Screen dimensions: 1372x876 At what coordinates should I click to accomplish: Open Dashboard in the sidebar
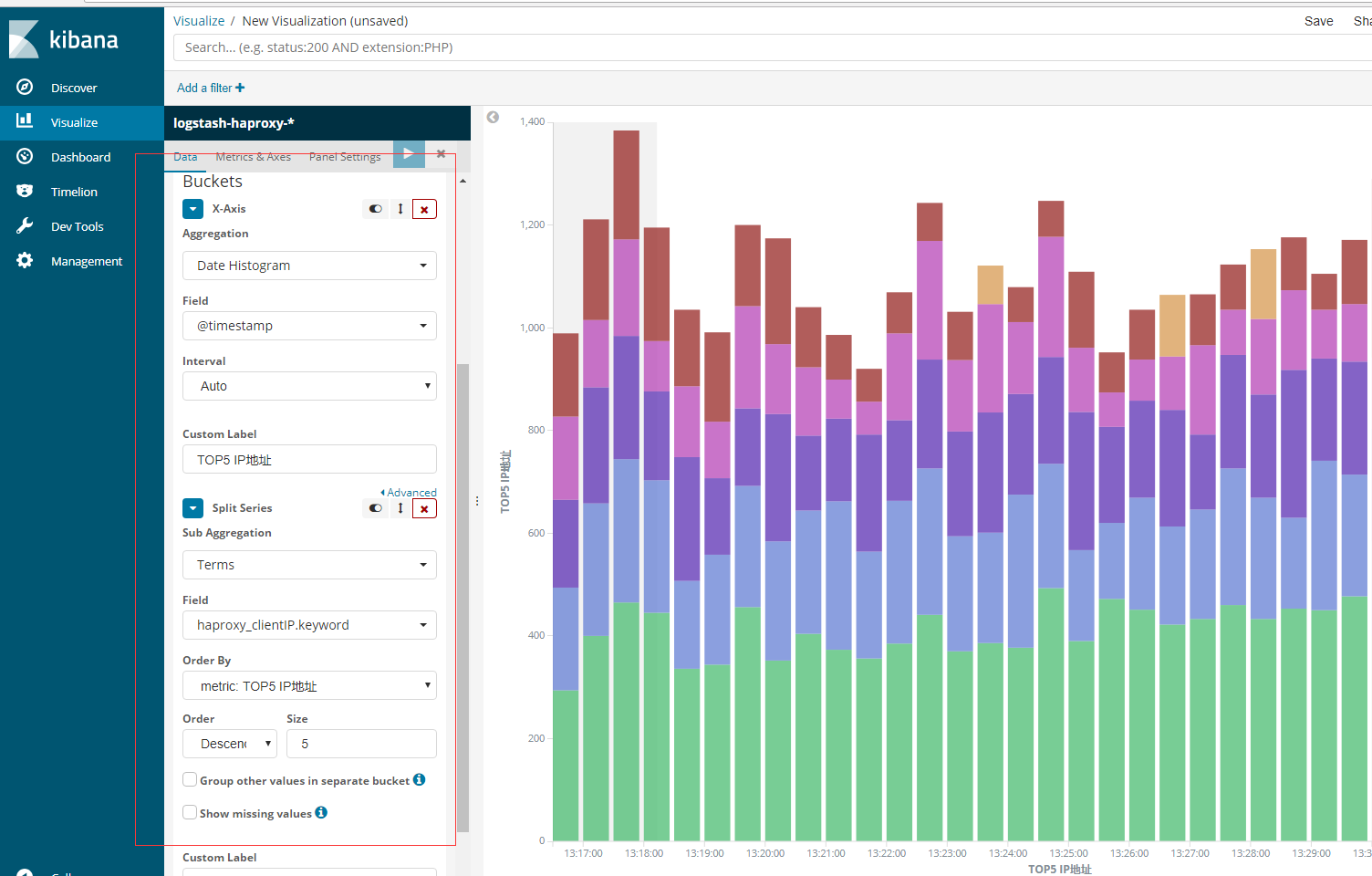pyautogui.click(x=81, y=157)
